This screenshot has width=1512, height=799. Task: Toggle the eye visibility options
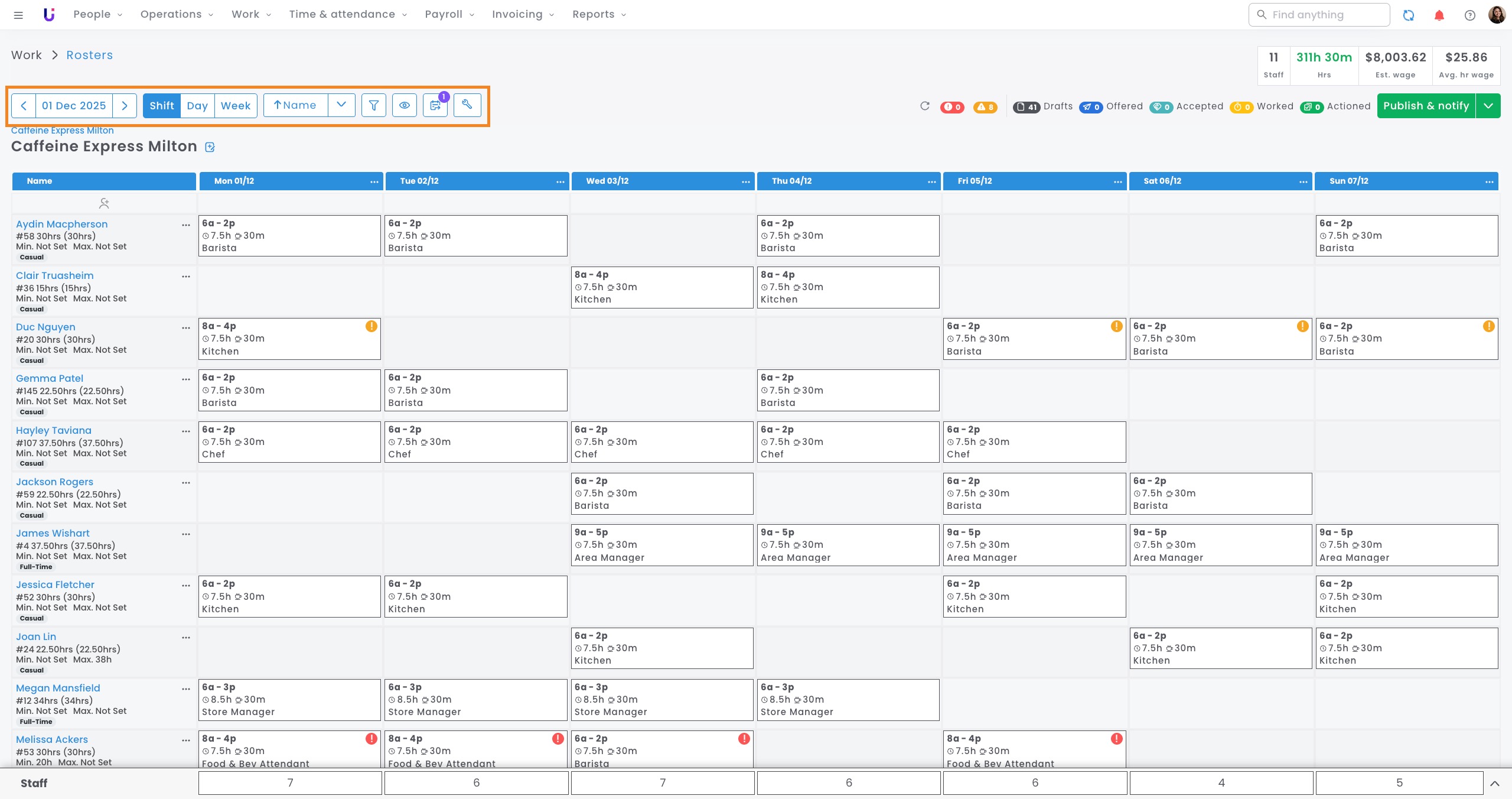coord(405,105)
